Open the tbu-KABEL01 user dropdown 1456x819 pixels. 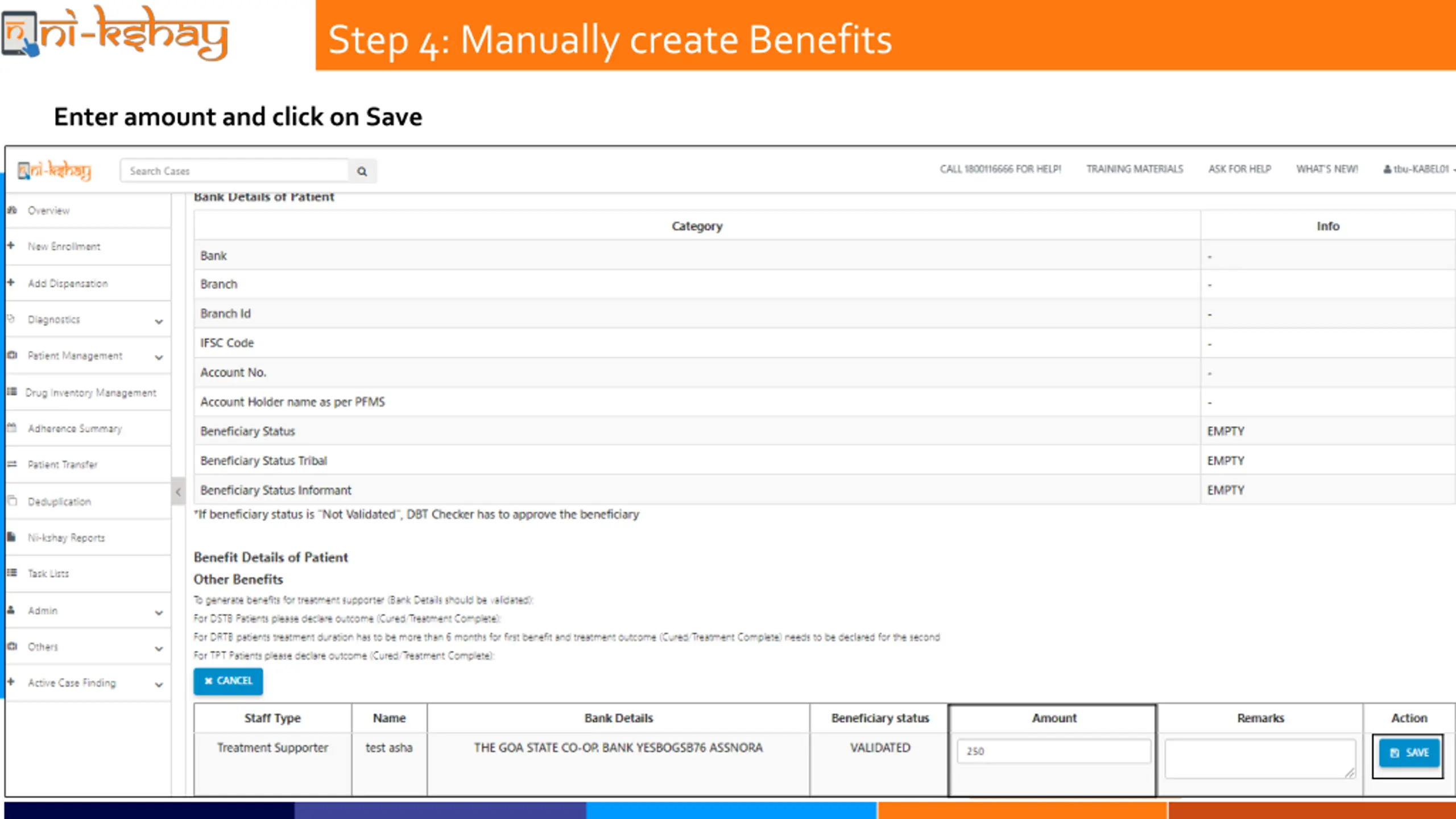[x=1418, y=169]
